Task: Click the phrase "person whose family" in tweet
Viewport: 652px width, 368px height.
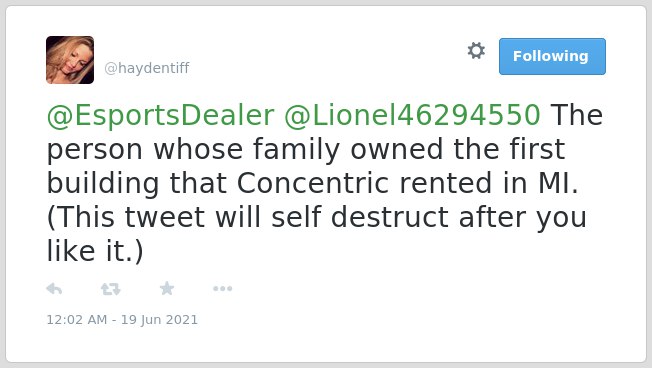Action: point(193,150)
